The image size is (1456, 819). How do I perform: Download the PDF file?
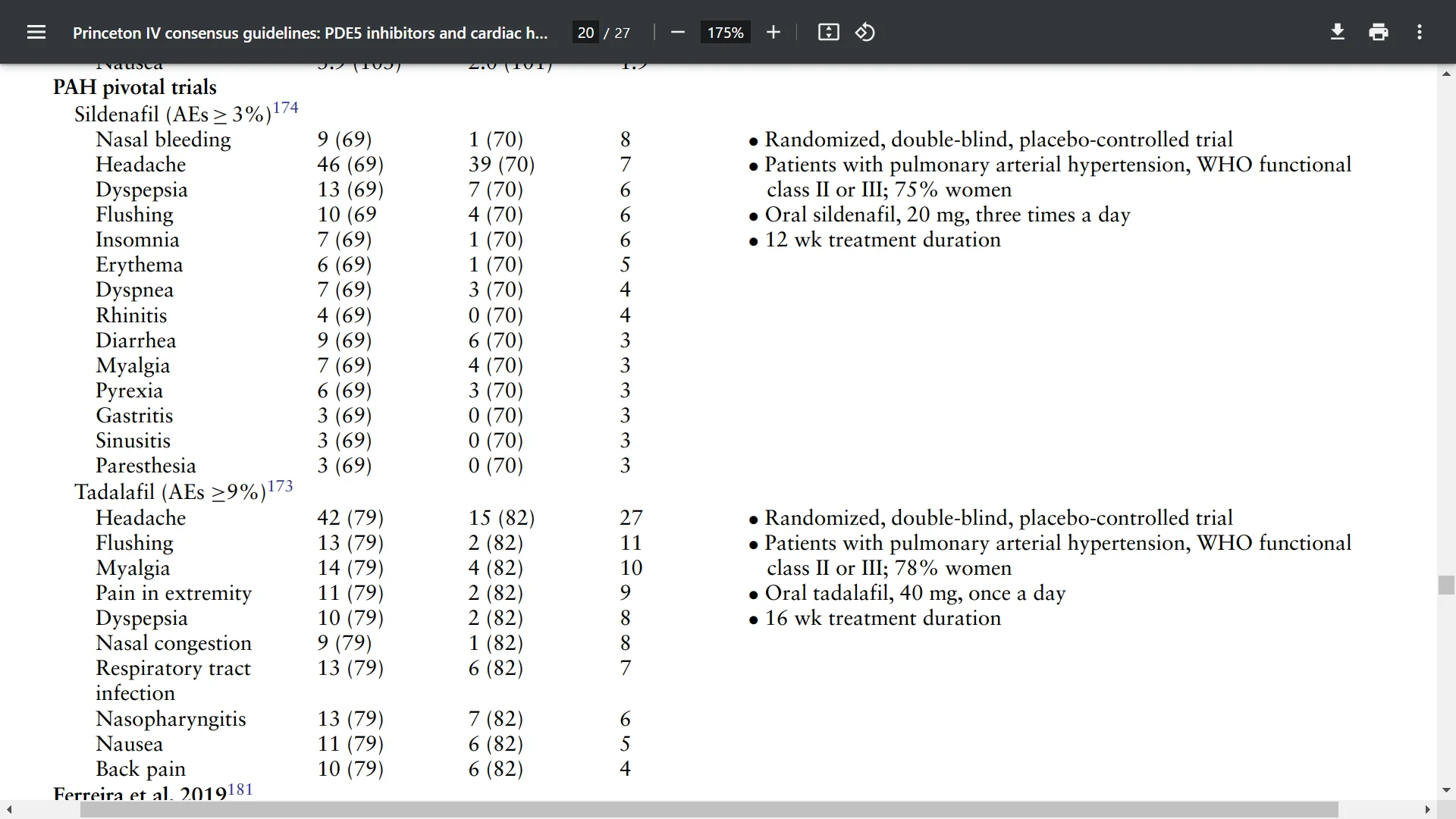(x=1338, y=32)
